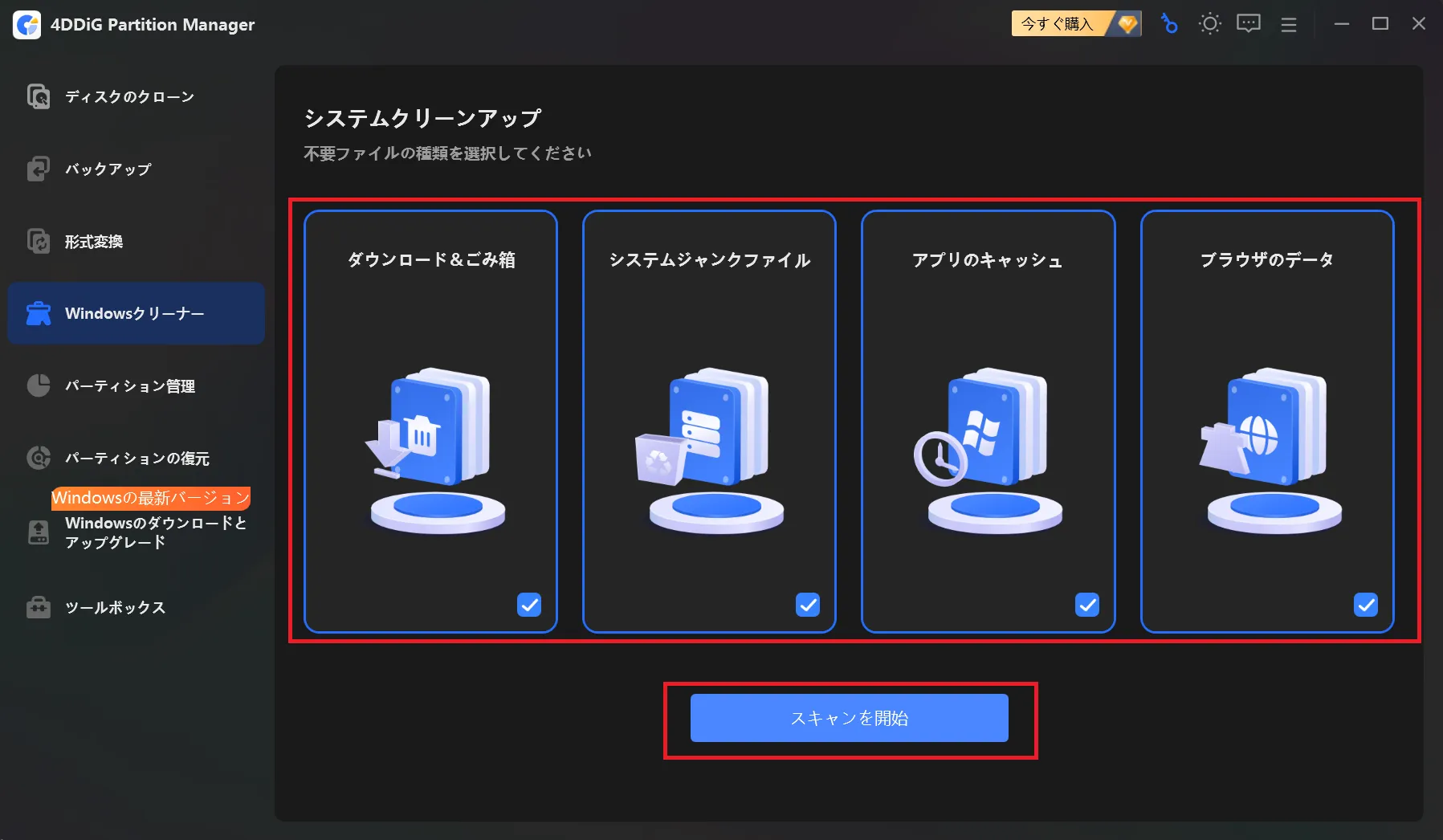Minimize the 4DDiG window

coord(1342,24)
